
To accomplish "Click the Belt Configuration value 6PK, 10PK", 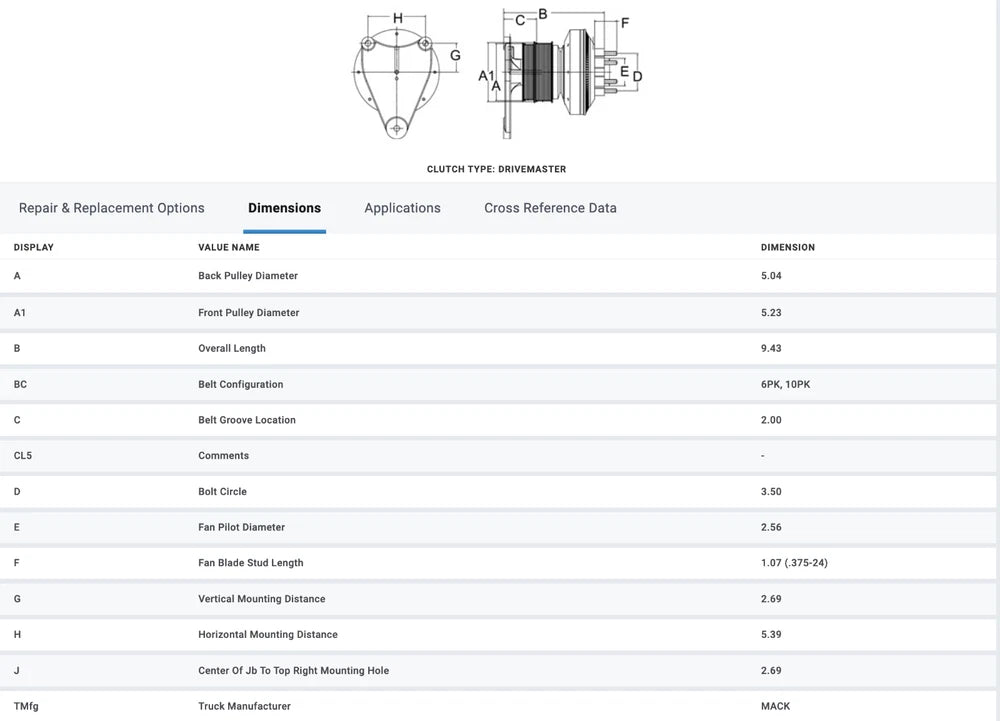I will tap(785, 385).
